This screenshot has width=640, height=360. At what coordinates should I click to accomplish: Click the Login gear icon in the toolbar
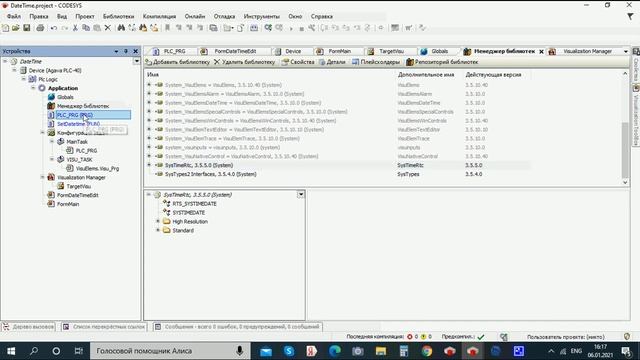click(268, 28)
